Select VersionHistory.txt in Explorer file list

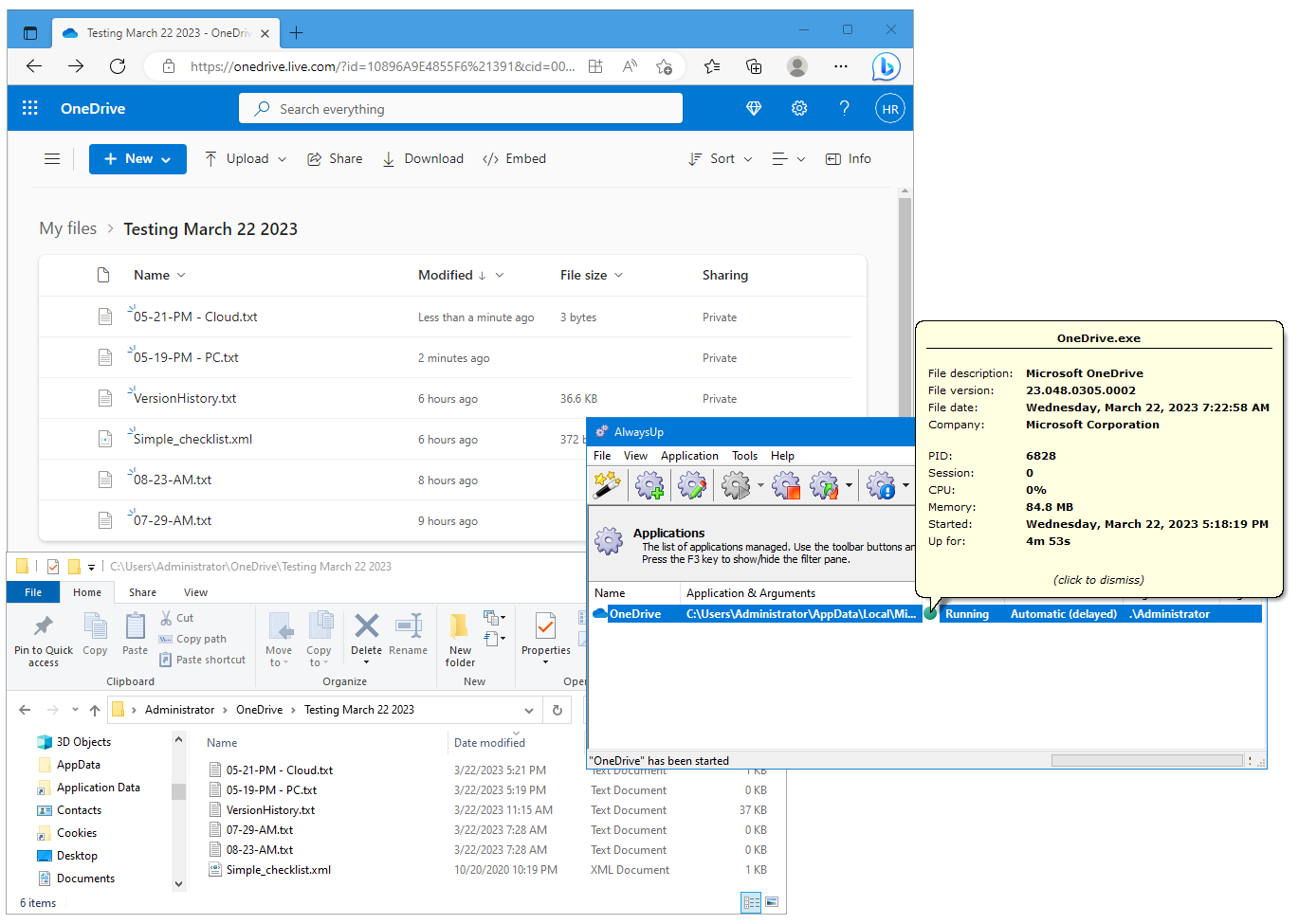point(270,810)
